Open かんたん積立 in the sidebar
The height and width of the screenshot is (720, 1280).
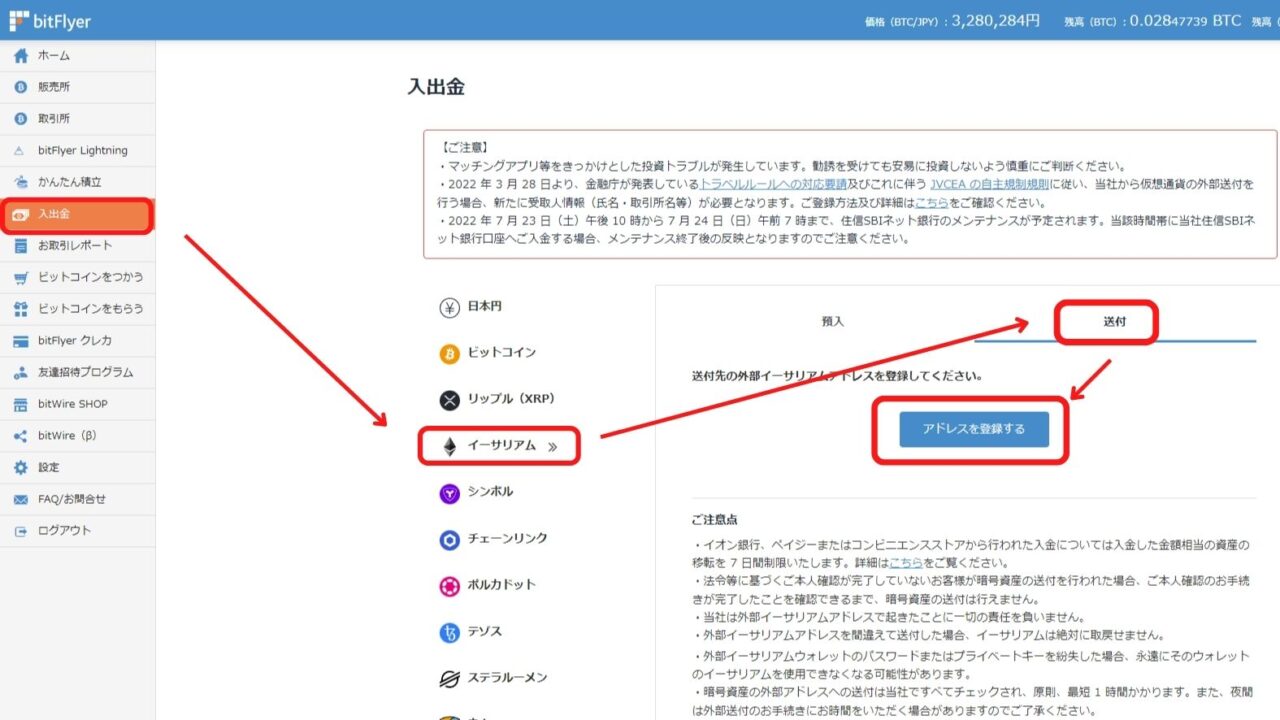[x=78, y=182]
